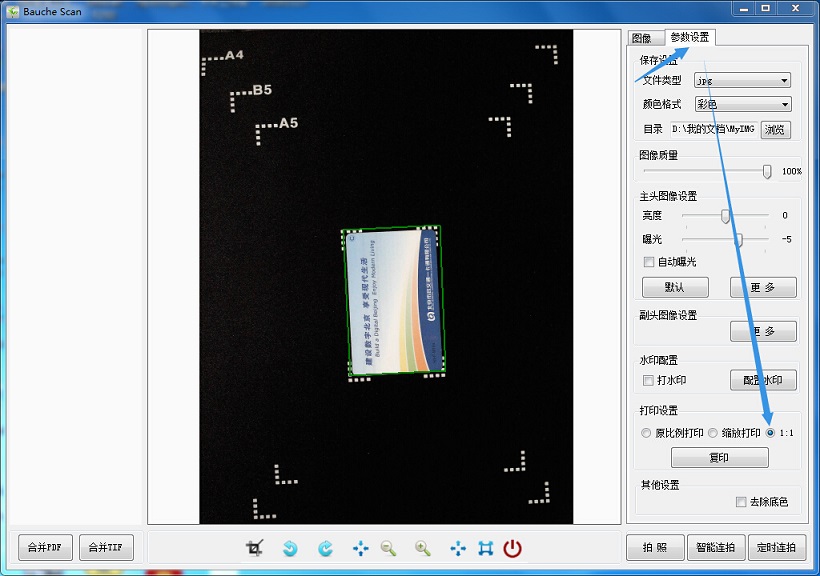Viewport: 820px width, 576px height.
Task: Click the 合并PDF button
Action: click(45, 548)
